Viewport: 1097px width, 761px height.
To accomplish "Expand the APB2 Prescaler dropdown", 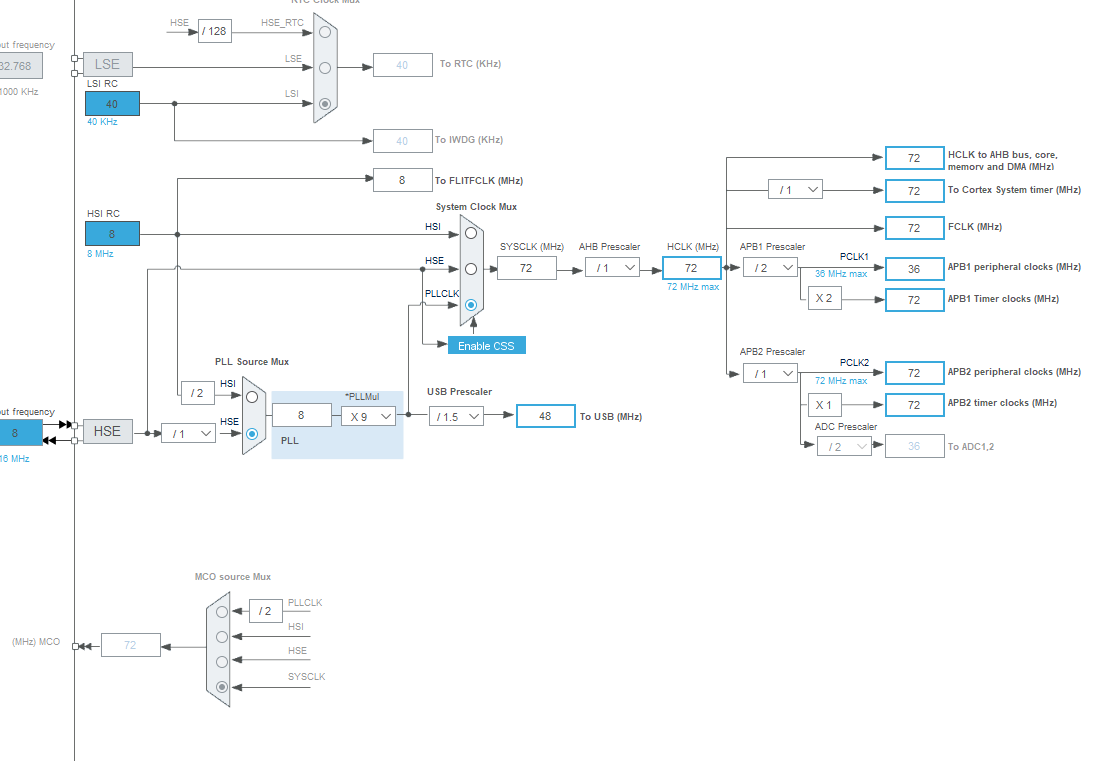I will pos(770,373).
